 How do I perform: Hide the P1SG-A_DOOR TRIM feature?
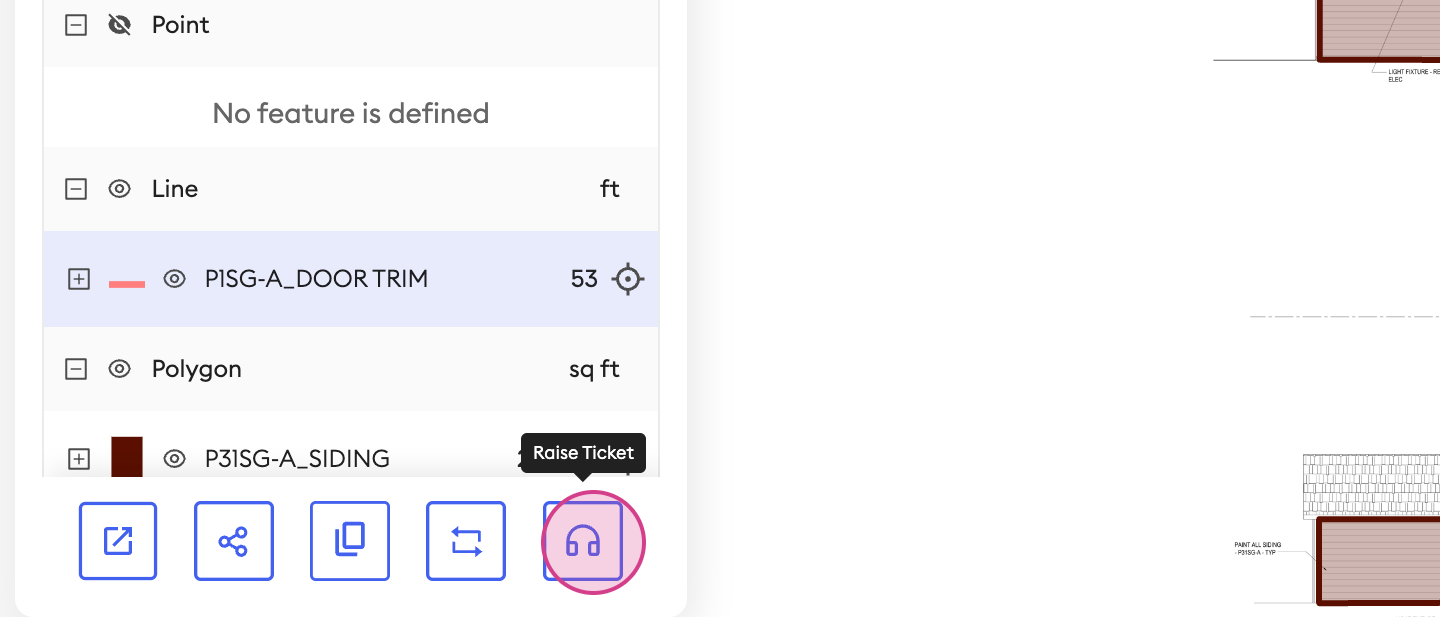coord(175,279)
